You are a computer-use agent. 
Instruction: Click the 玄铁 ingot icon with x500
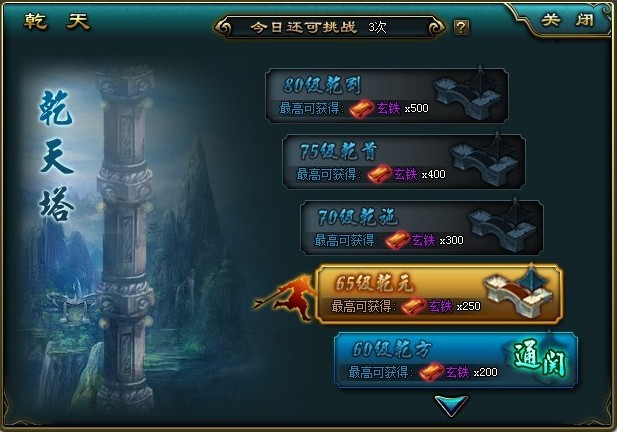pos(361,109)
